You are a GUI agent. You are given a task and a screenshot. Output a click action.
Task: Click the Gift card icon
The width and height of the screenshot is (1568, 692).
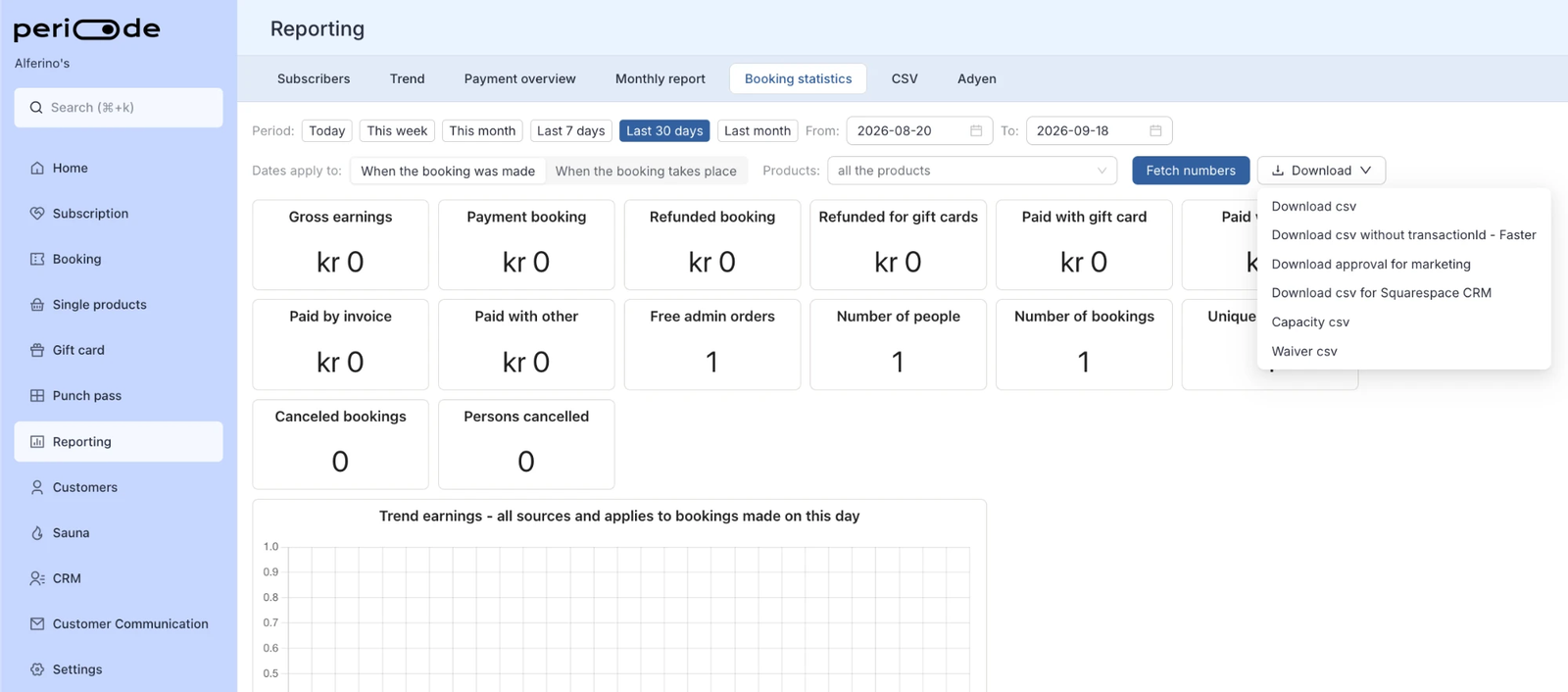37,350
